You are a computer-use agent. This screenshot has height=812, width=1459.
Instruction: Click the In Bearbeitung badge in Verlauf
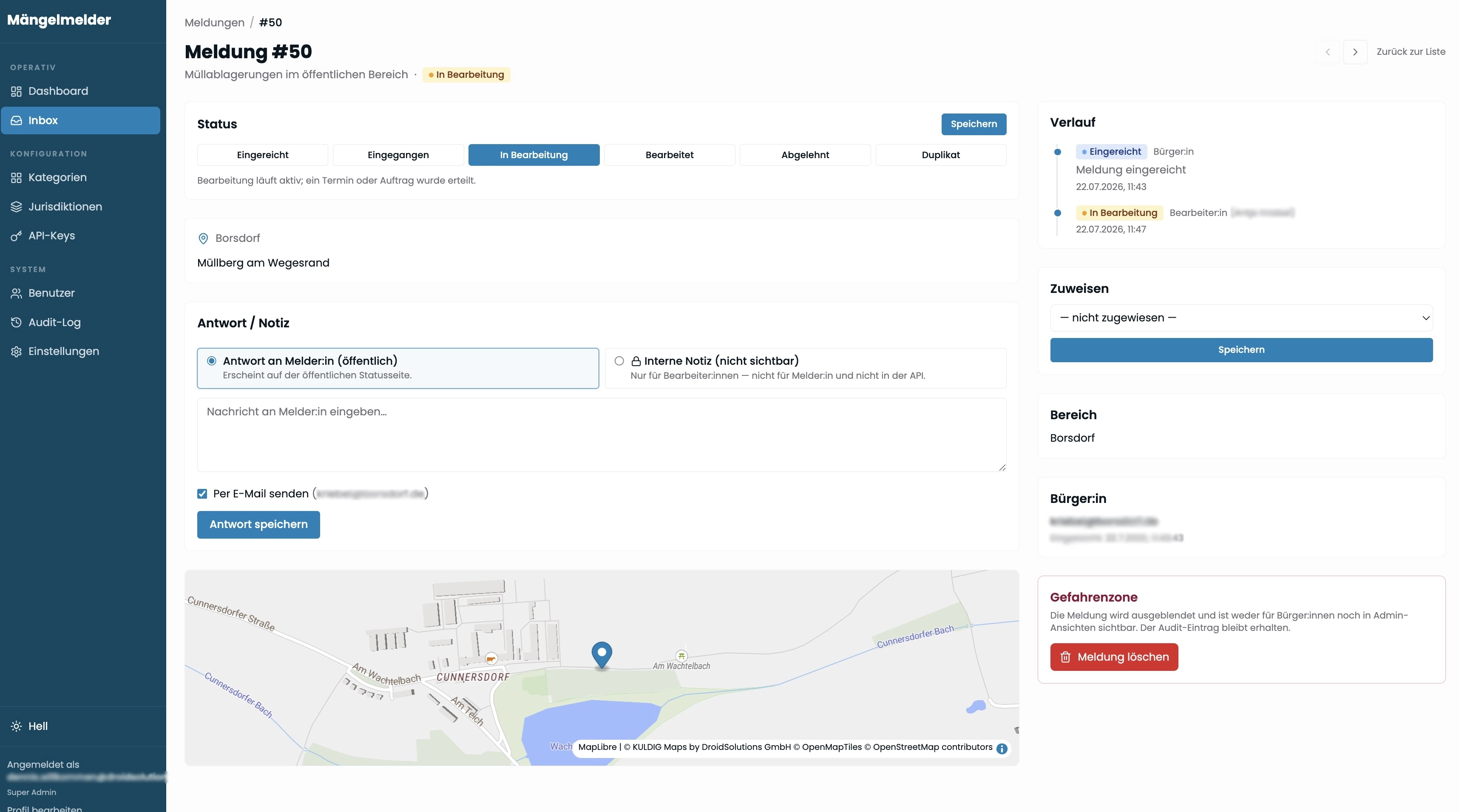coord(1119,213)
